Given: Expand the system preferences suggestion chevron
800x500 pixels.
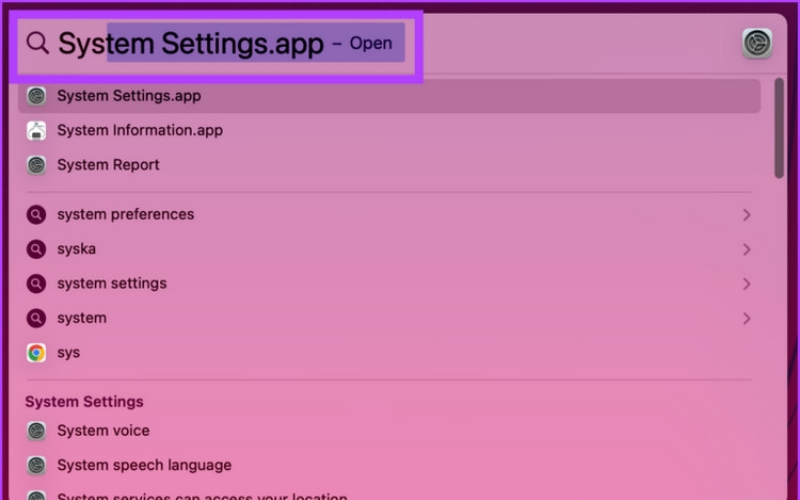Looking at the screenshot, I should pos(746,215).
